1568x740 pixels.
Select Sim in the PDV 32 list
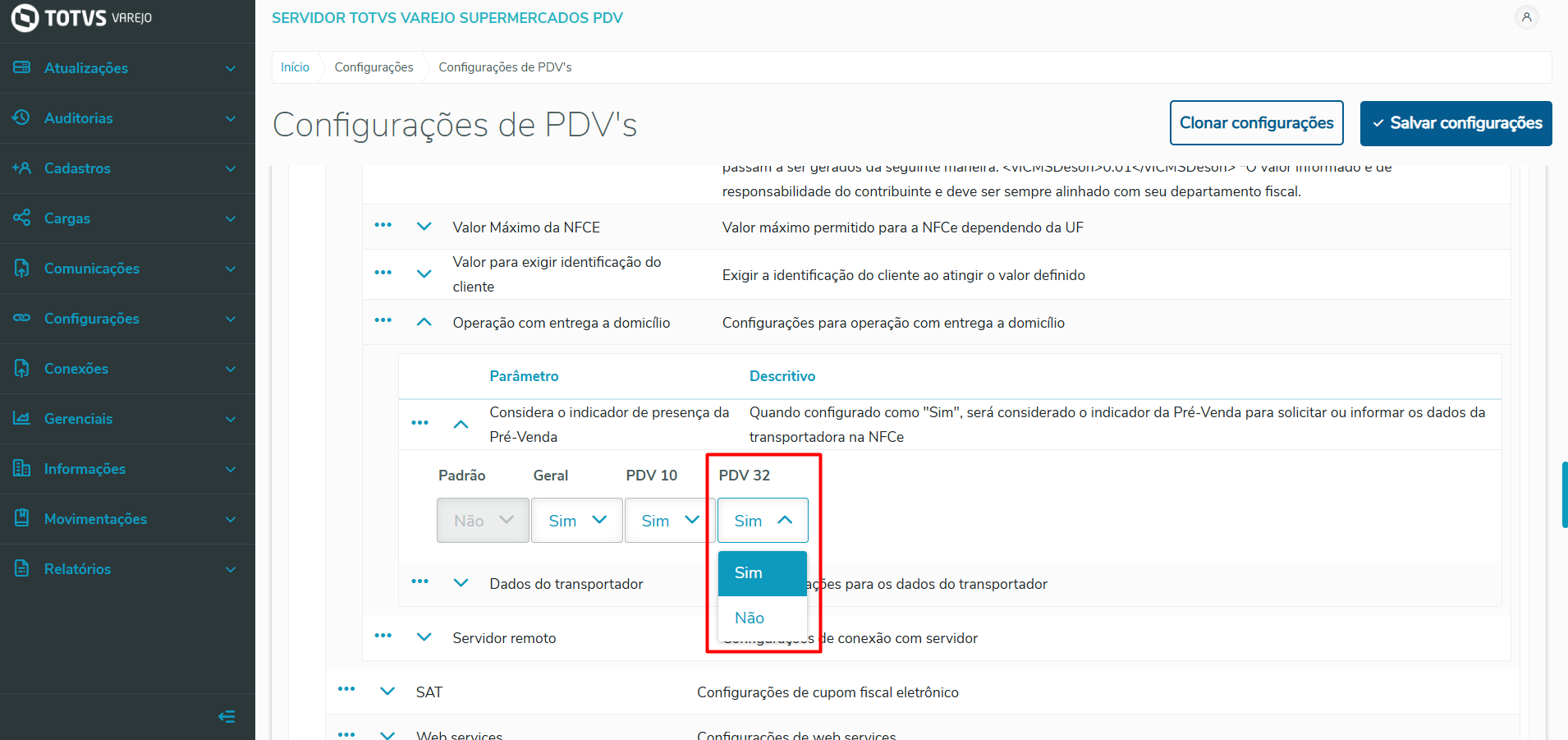(x=763, y=573)
